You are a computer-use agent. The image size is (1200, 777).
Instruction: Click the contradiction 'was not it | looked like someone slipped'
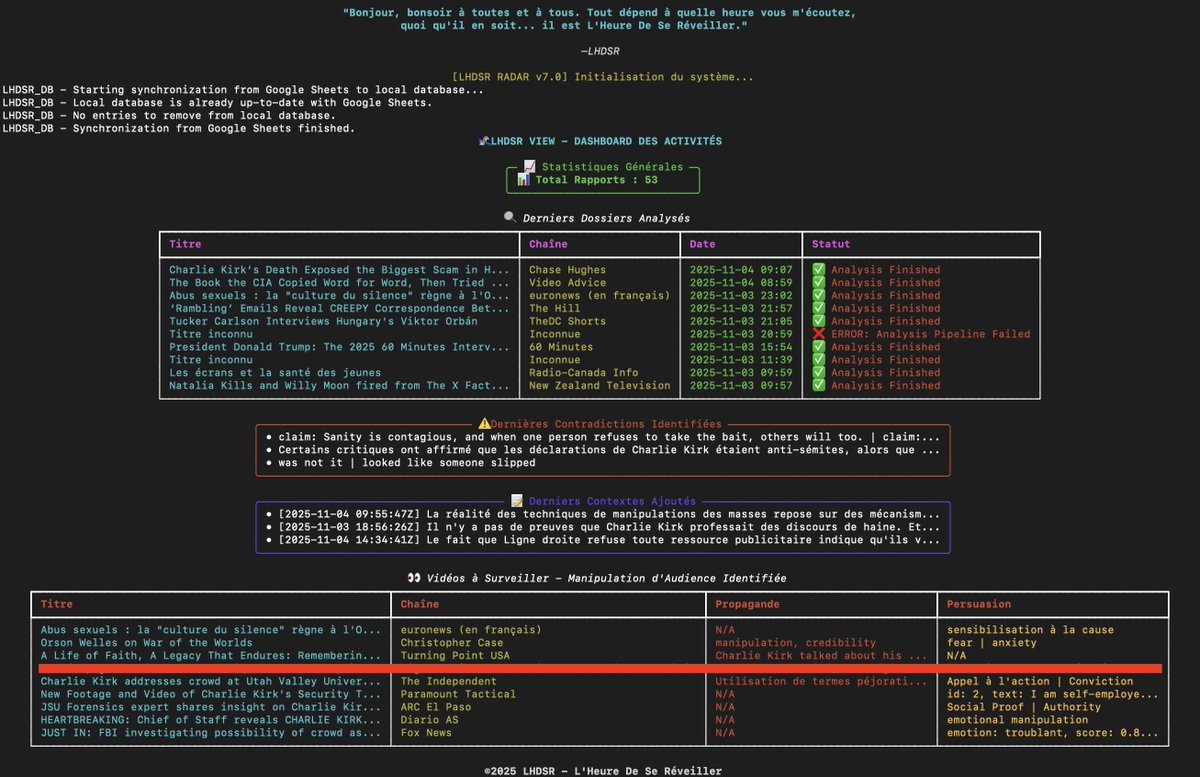[407, 463]
